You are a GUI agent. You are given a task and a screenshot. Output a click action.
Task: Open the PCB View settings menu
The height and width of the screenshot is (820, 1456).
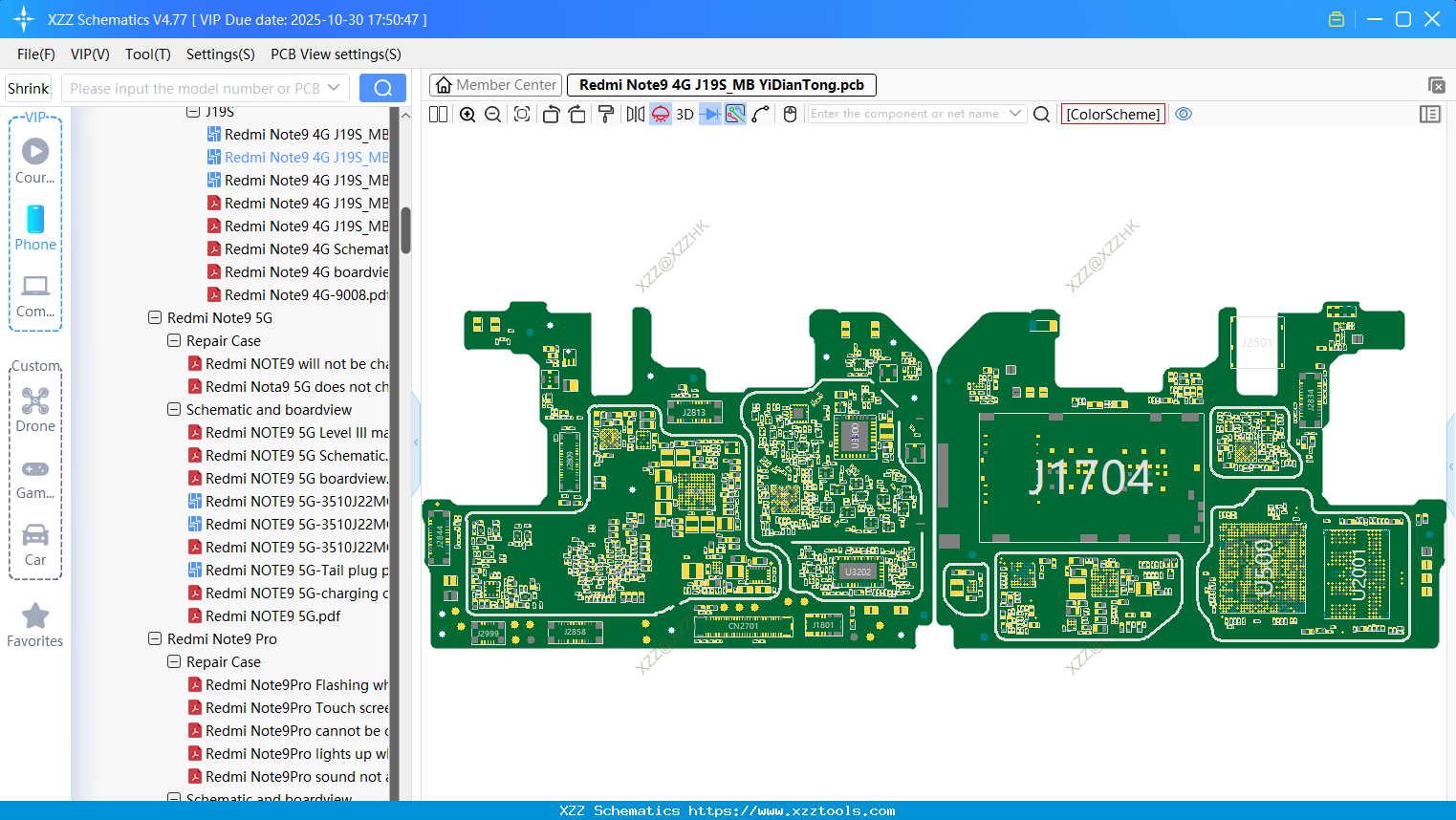pos(336,54)
